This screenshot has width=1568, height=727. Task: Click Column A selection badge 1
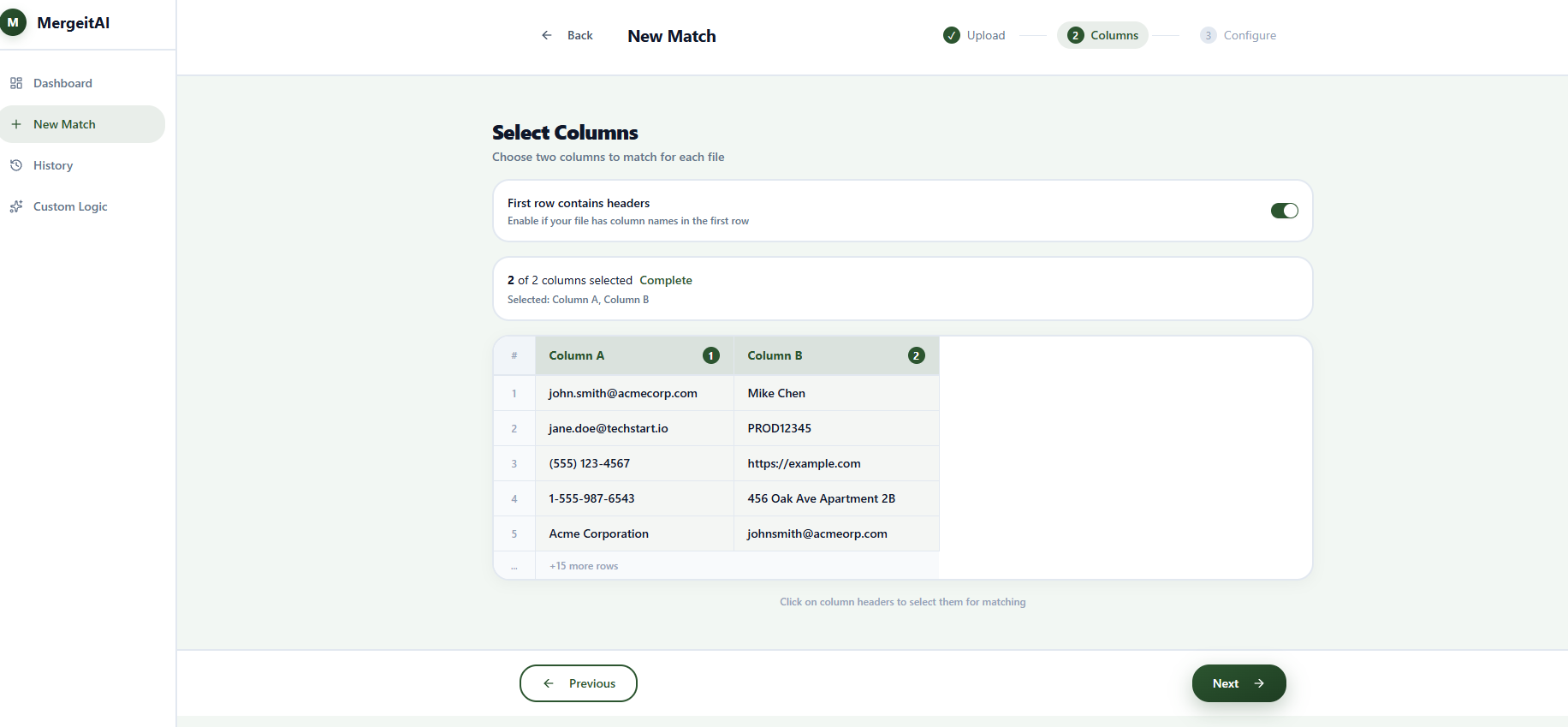pos(711,355)
